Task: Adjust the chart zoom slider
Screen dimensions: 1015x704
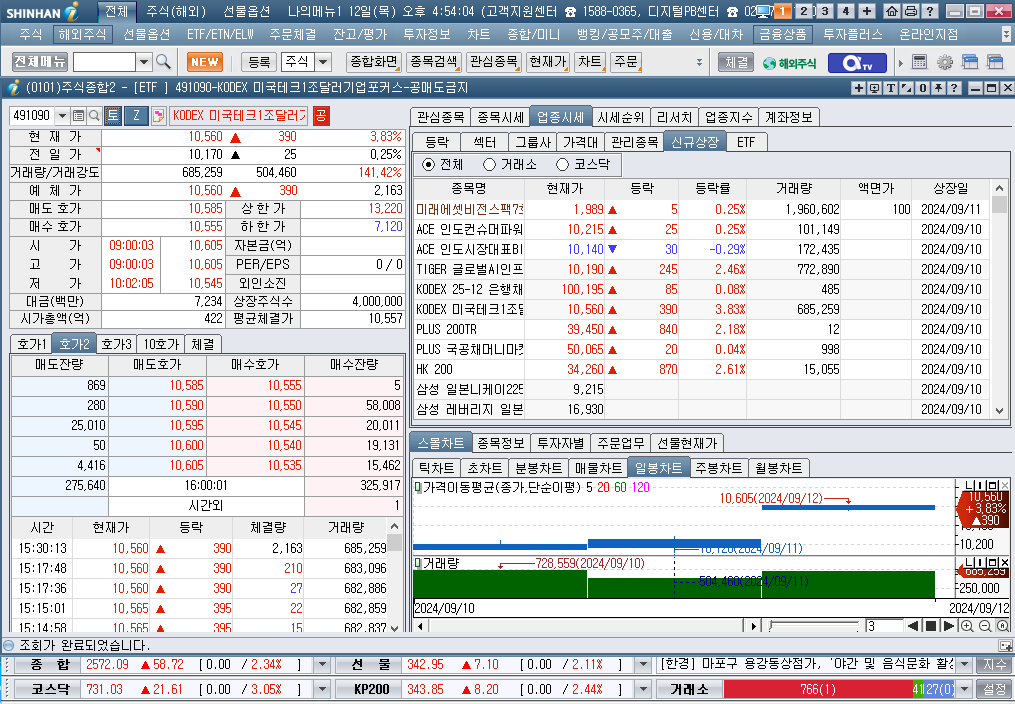Action: coord(816,626)
